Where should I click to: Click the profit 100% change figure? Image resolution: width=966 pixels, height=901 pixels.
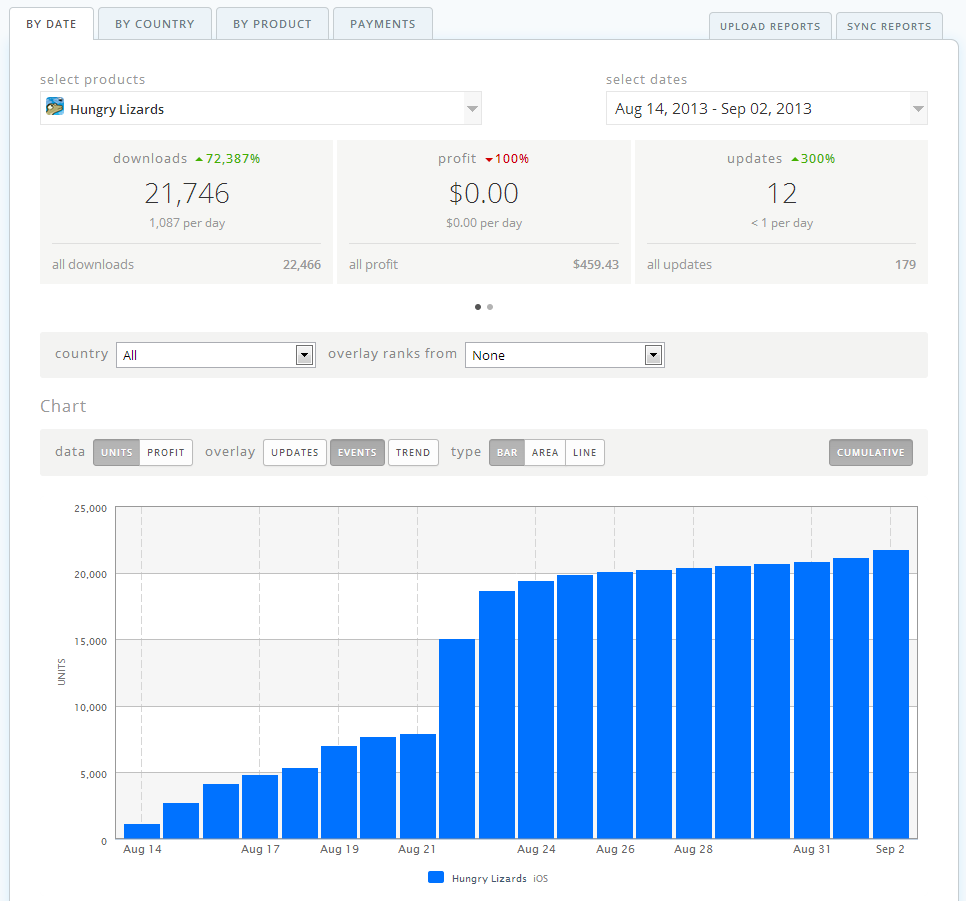click(x=512, y=159)
